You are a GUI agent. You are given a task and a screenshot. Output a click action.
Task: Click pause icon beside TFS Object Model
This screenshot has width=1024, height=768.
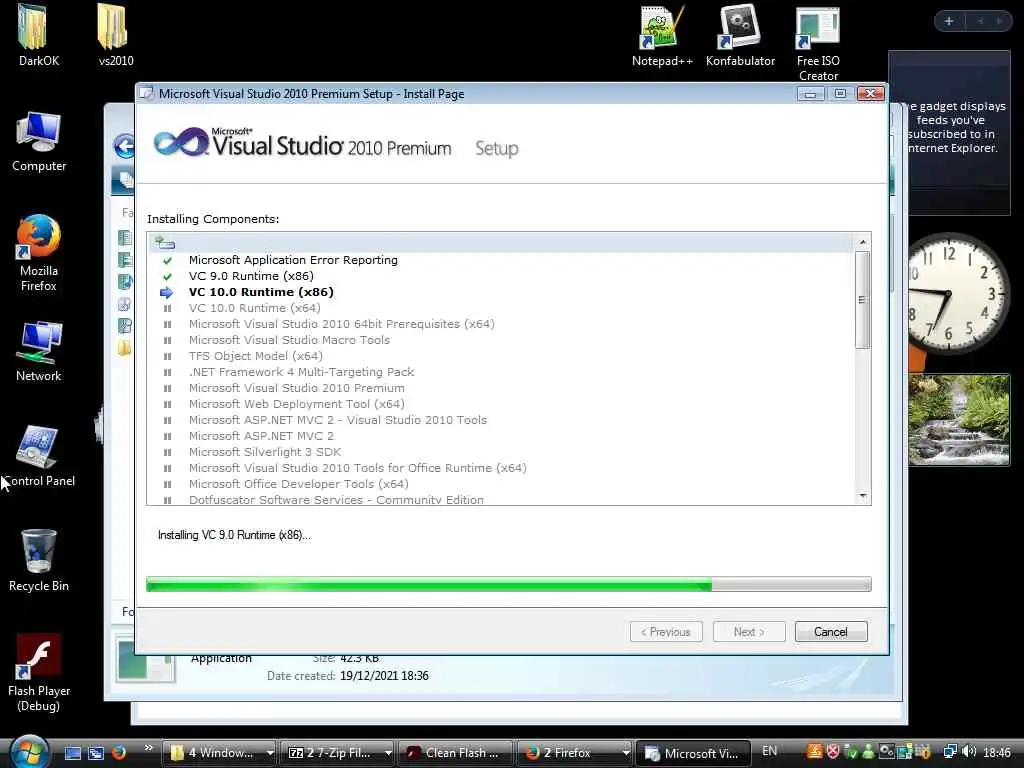pyautogui.click(x=167, y=357)
